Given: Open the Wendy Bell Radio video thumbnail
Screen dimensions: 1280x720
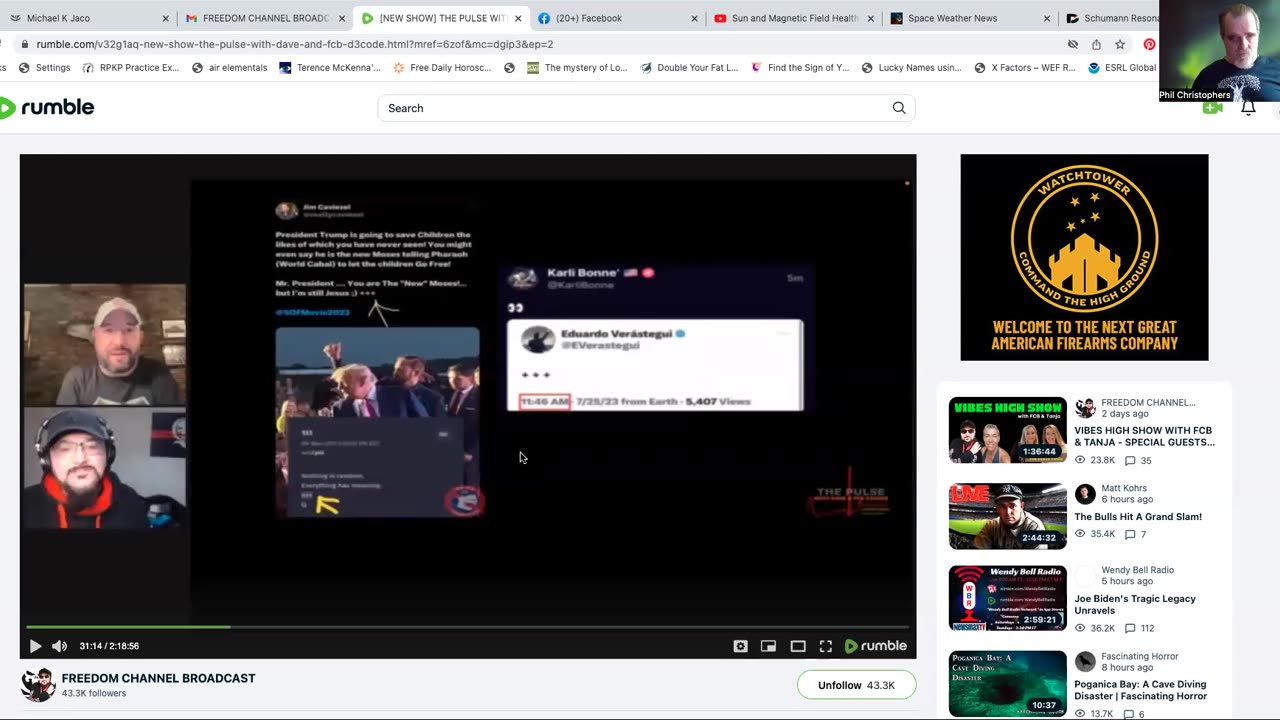Looking at the screenshot, I should 1008,598.
